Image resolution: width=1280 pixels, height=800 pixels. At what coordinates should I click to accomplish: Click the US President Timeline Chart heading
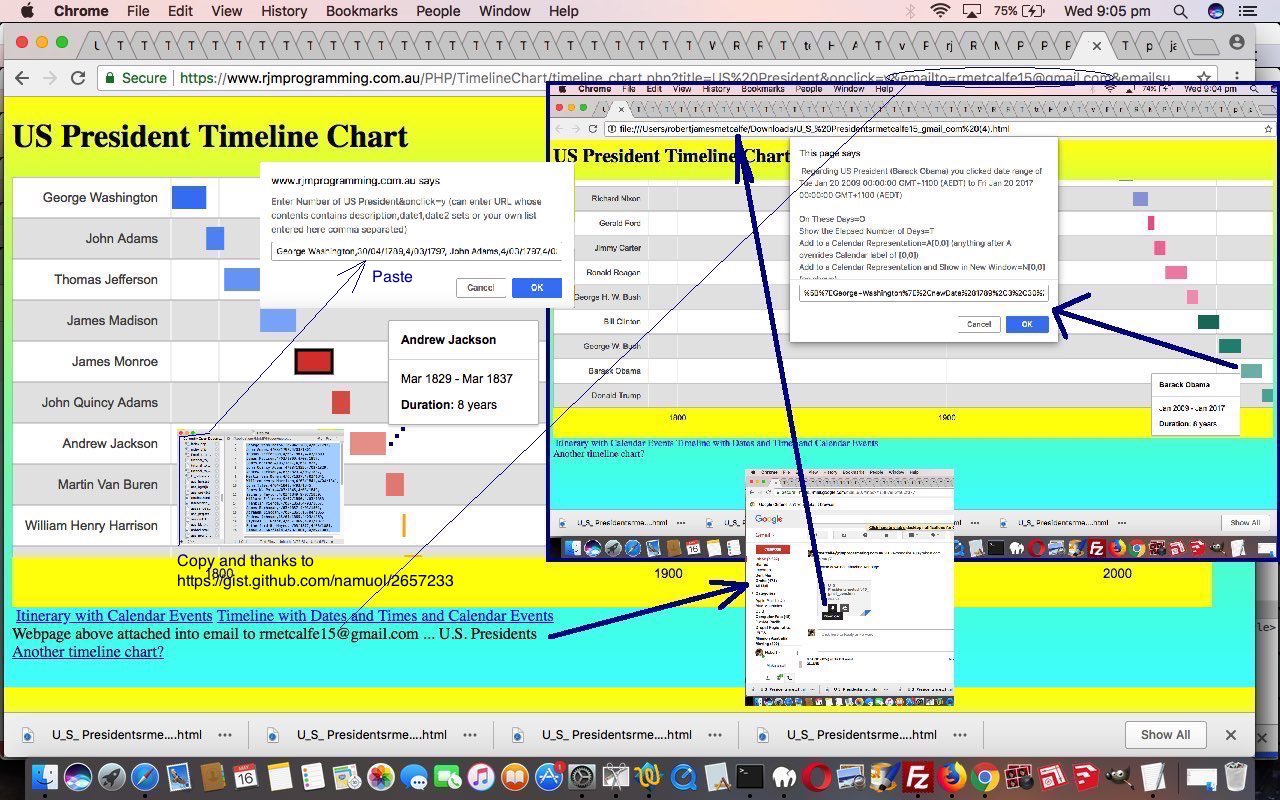pos(210,136)
